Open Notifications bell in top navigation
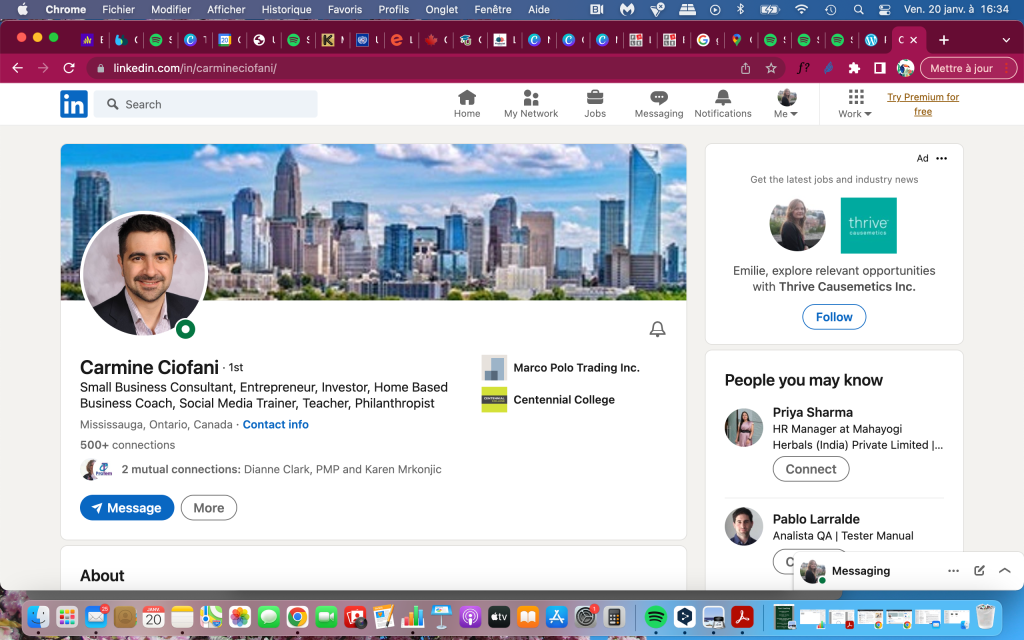The height and width of the screenshot is (640, 1024). pos(722,98)
